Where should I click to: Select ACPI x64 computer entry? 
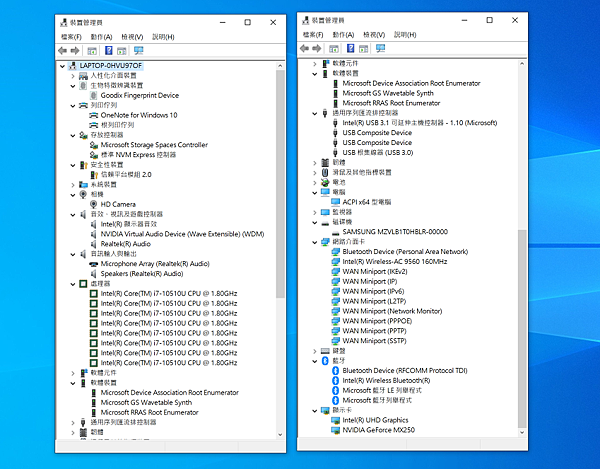pos(367,202)
